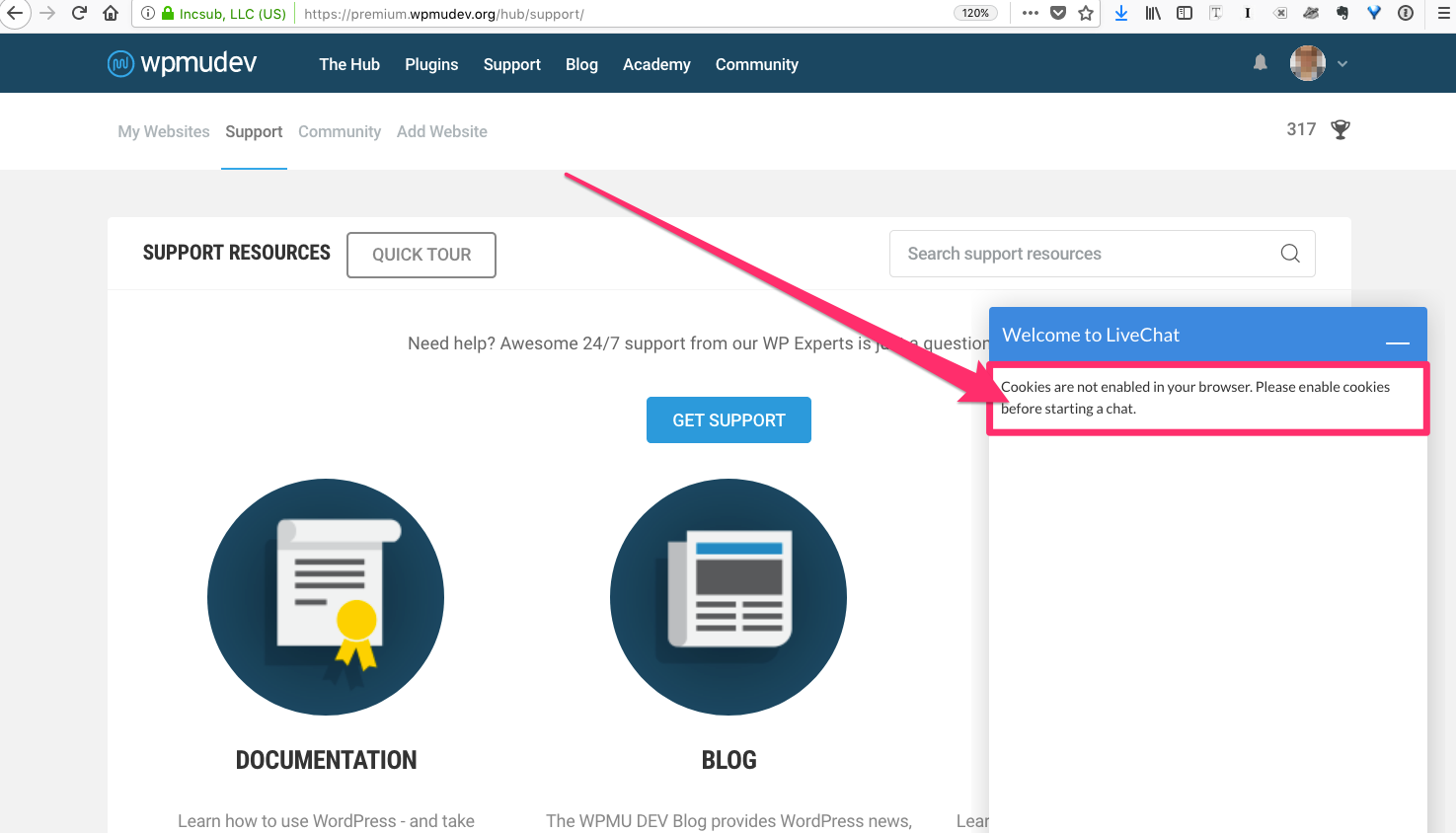Open Plugins in top navigation

pos(431,64)
